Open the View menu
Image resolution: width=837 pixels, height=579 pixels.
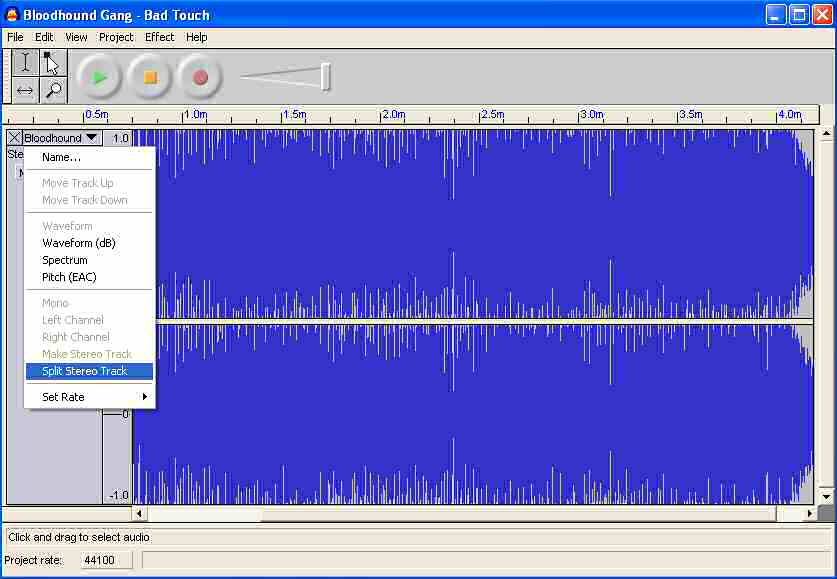[76, 37]
